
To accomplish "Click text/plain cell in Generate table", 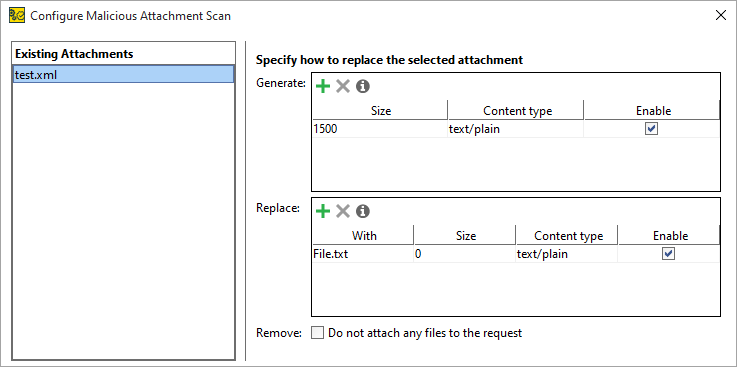I will (x=516, y=129).
